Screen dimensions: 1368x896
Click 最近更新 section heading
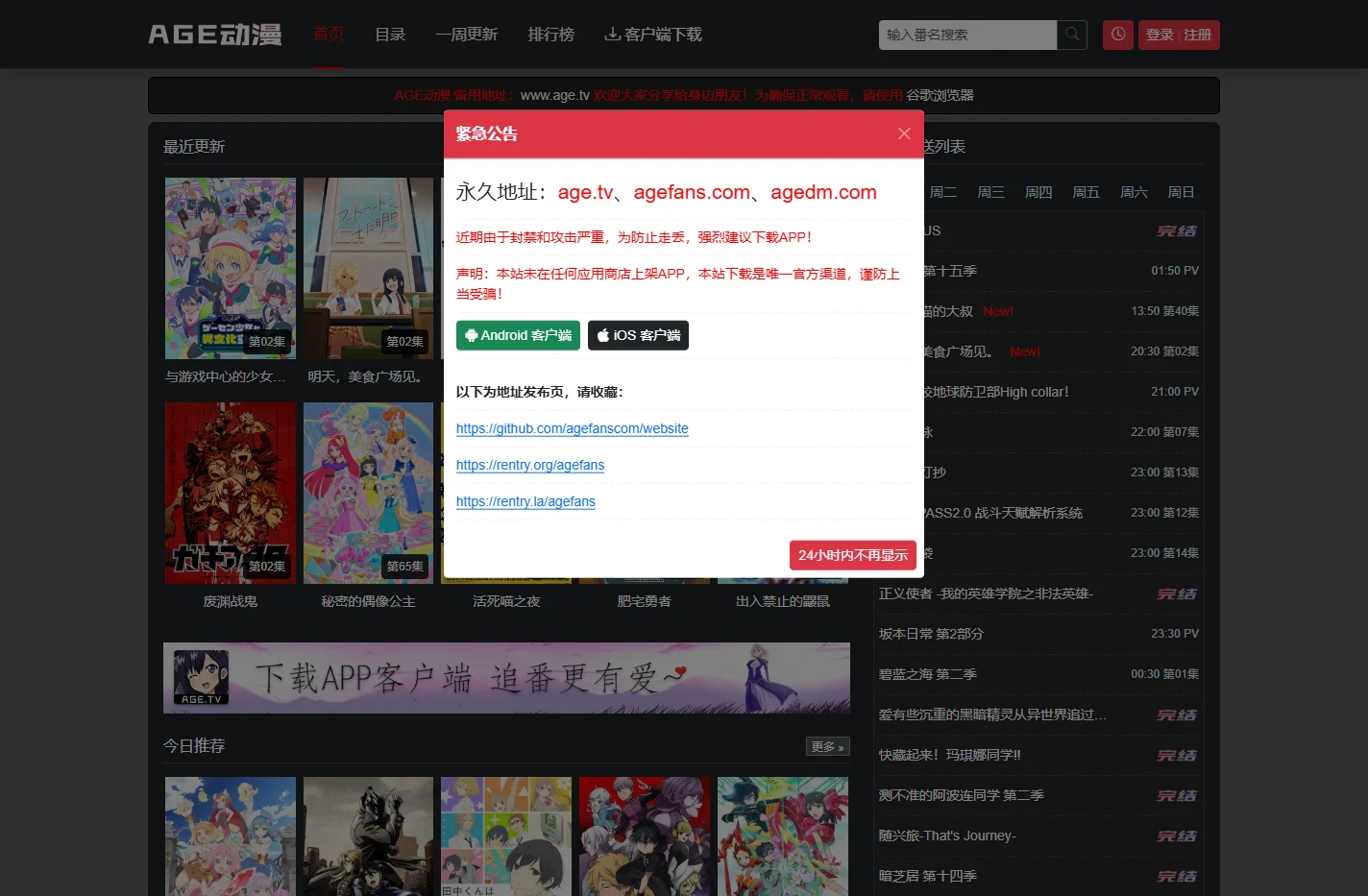194,147
